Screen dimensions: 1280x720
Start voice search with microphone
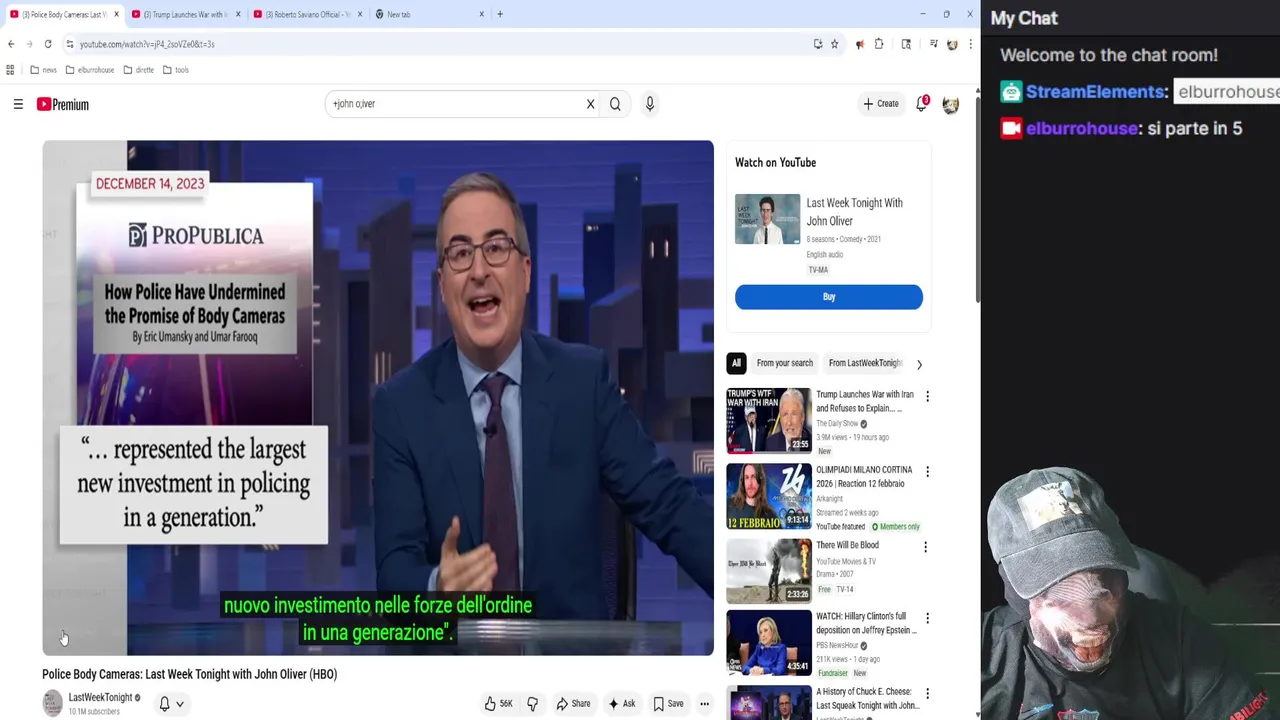pyautogui.click(x=649, y=104)
